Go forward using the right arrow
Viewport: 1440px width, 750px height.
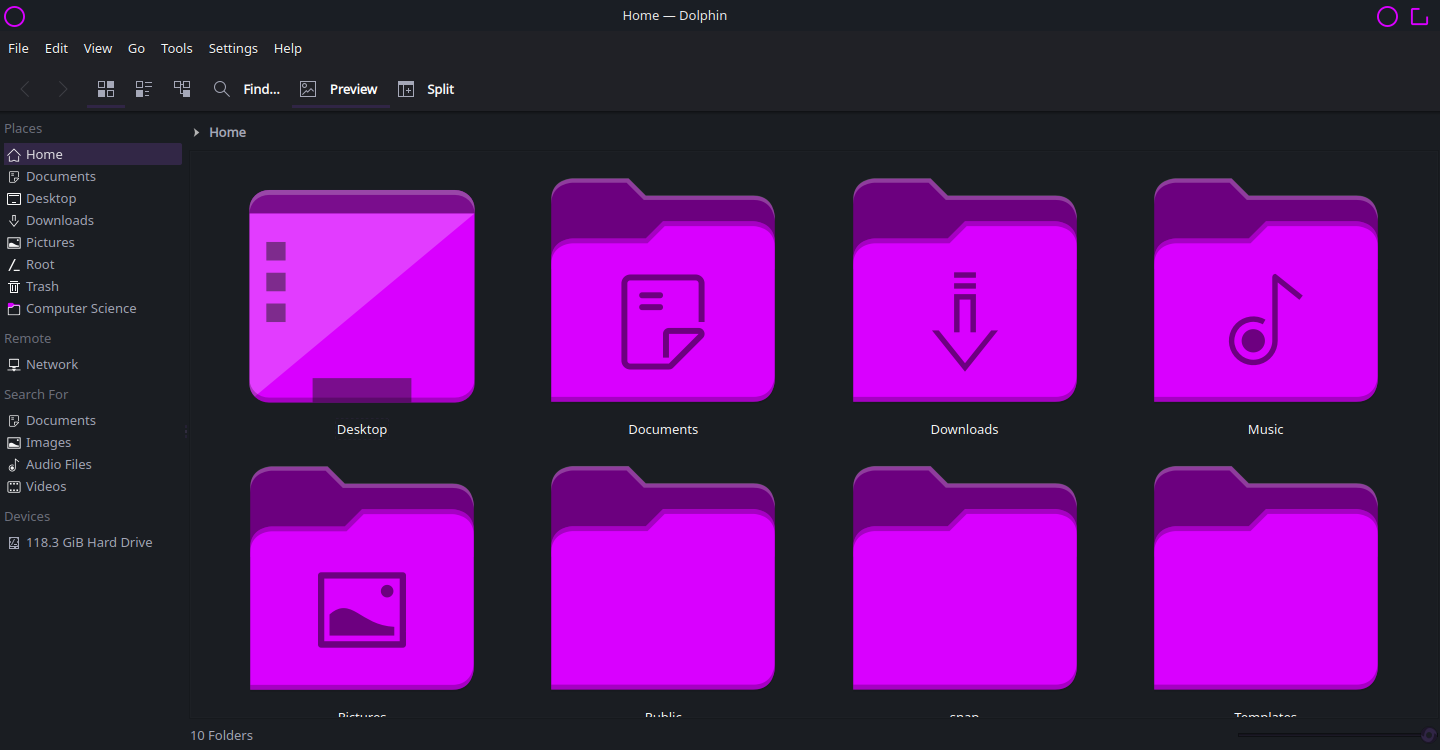(x=63, y=89)
